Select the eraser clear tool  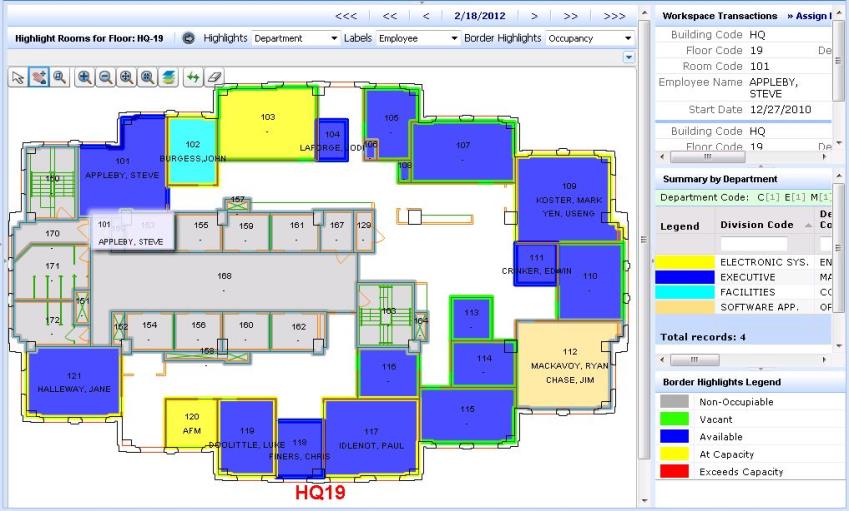coord(214,76)
